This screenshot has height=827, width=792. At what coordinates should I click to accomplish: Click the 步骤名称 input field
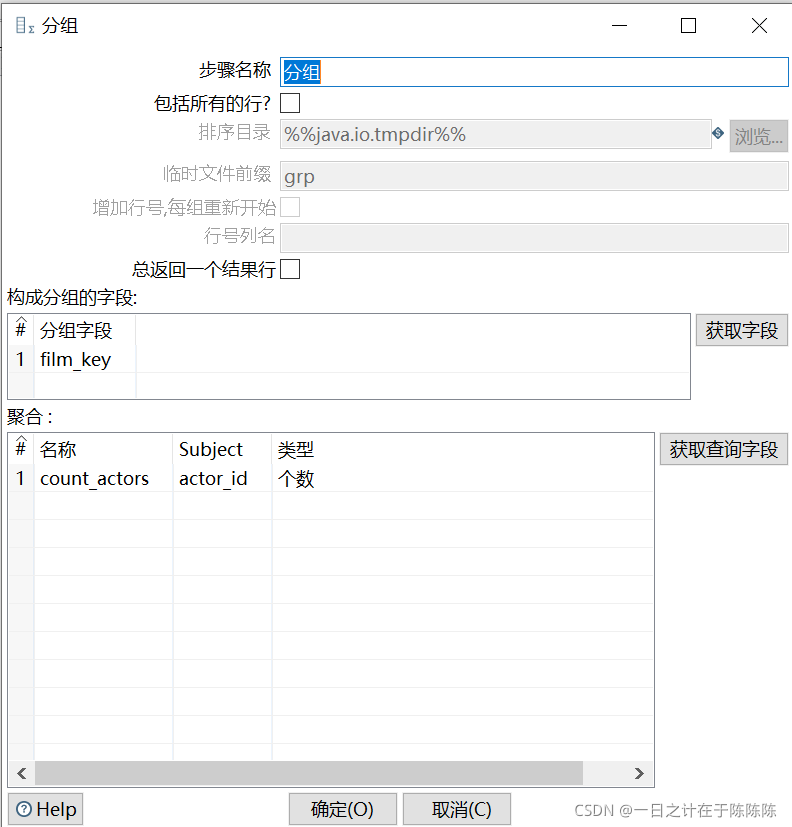pos(534,72)
